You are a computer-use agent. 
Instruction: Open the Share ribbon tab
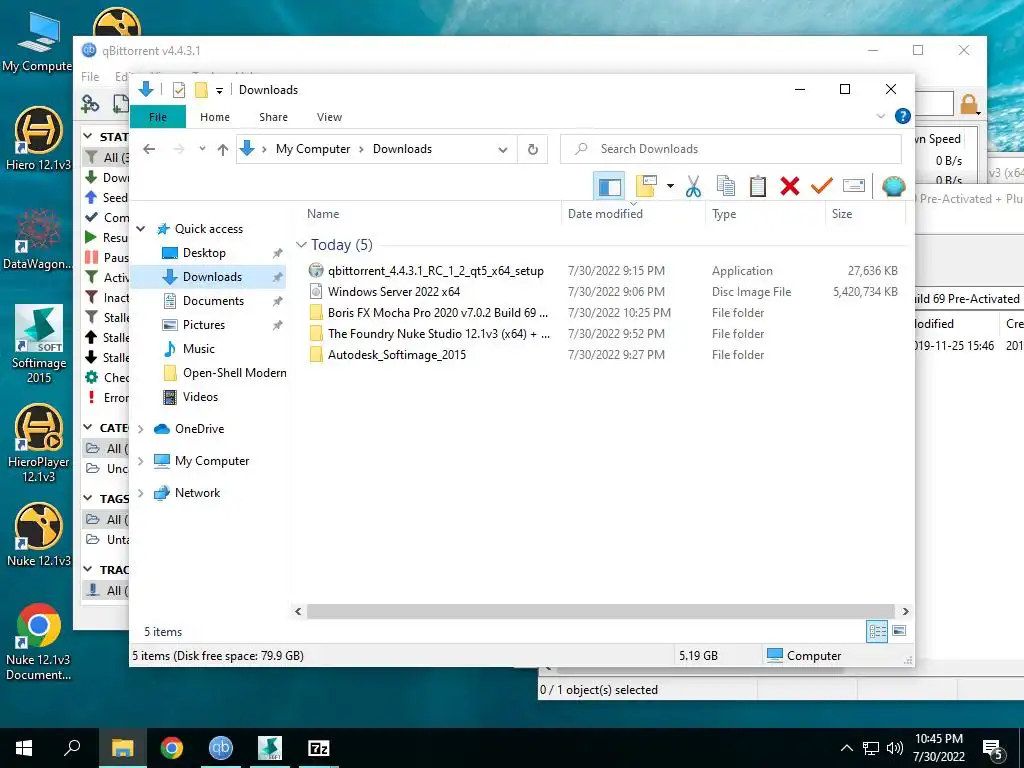273,117
